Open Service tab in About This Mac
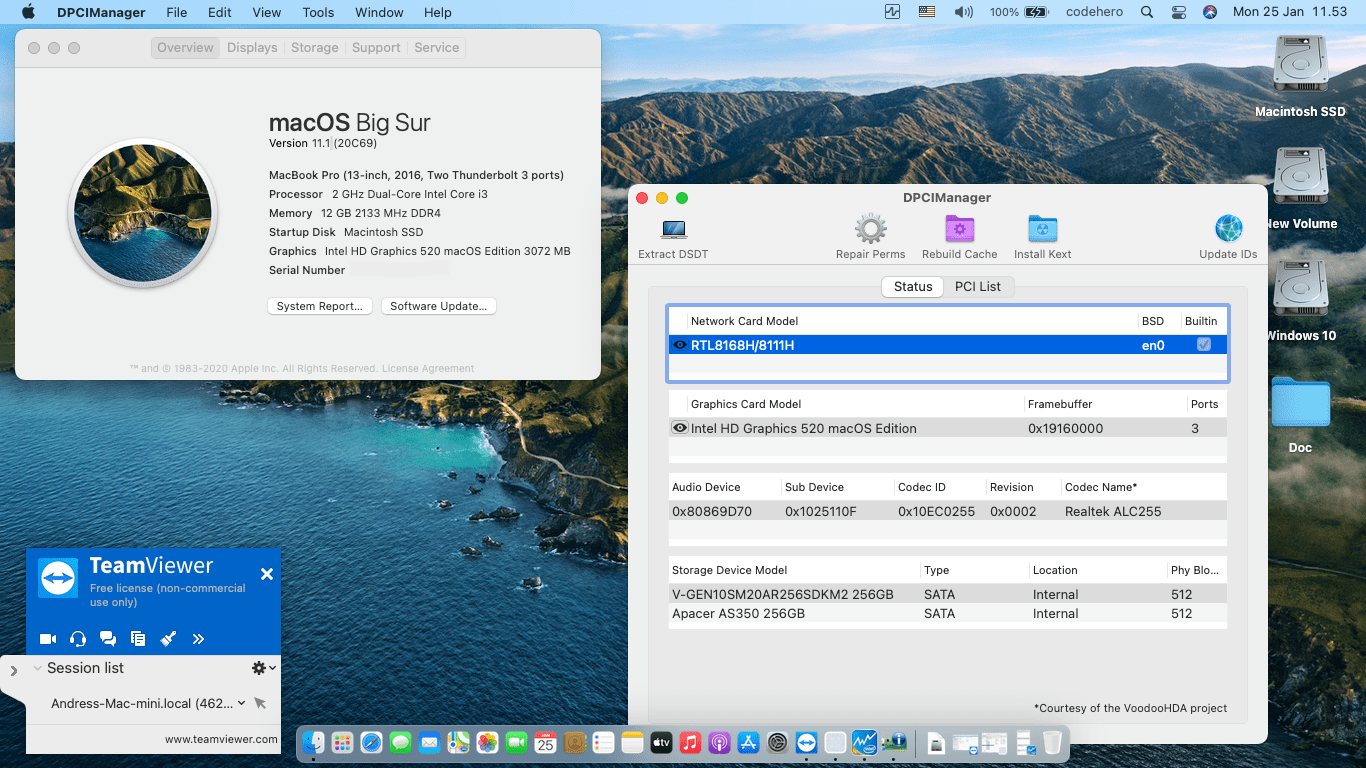Viewport: 1366px width, 768px height. [x=436, y=47]
